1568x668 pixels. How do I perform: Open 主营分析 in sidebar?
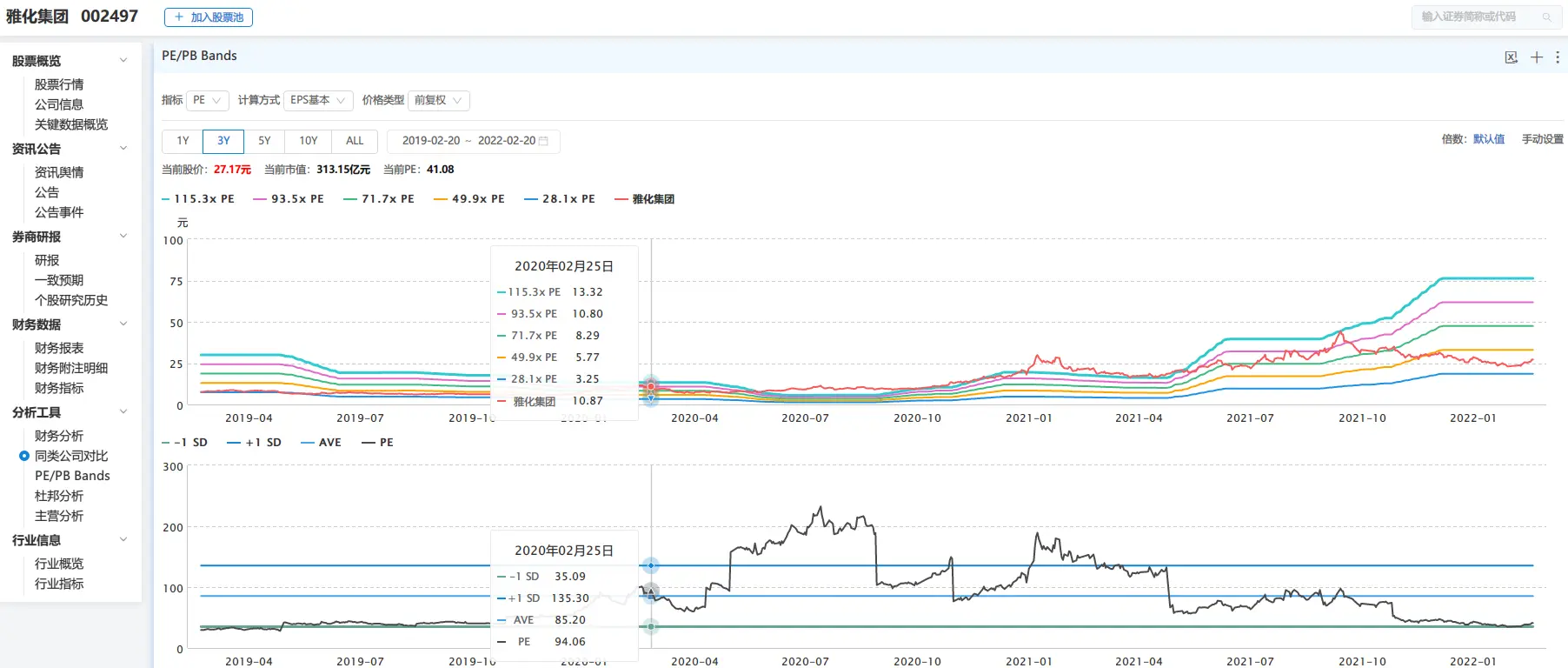pyautogui.click(x=59, y=516)
